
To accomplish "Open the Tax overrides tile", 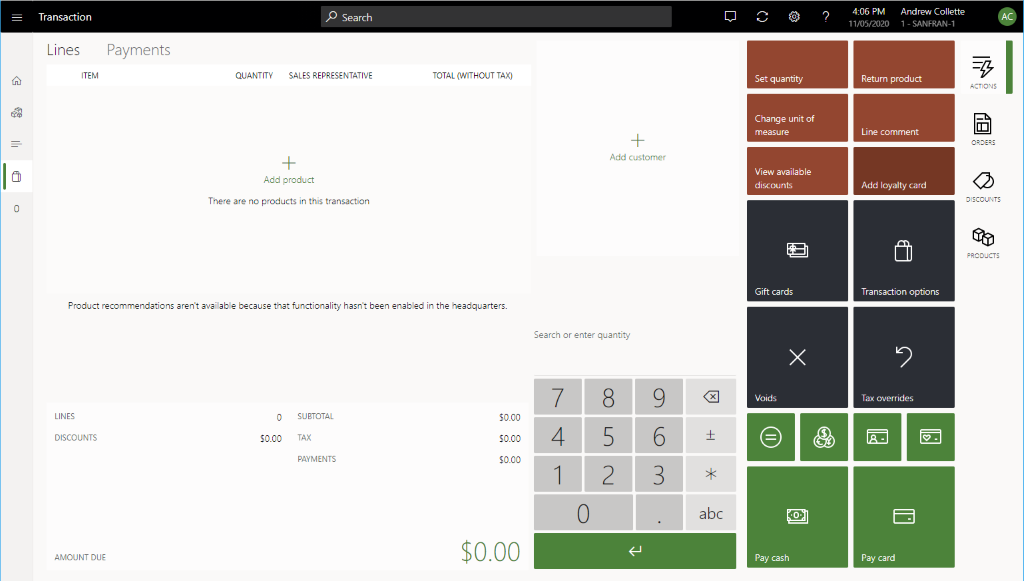I will tap(904, 357).
